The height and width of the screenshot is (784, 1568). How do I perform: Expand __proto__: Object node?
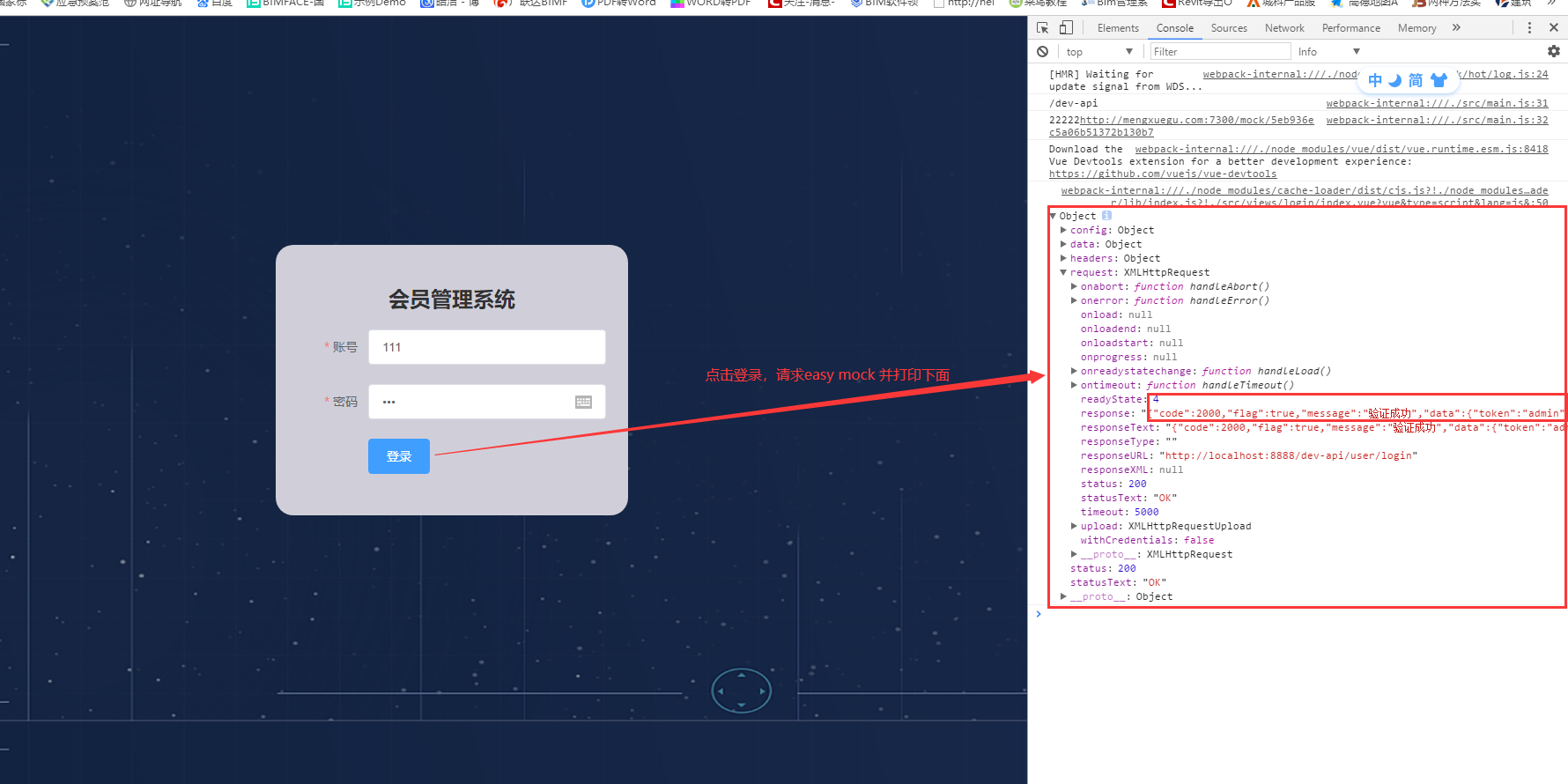point(1063,596)
